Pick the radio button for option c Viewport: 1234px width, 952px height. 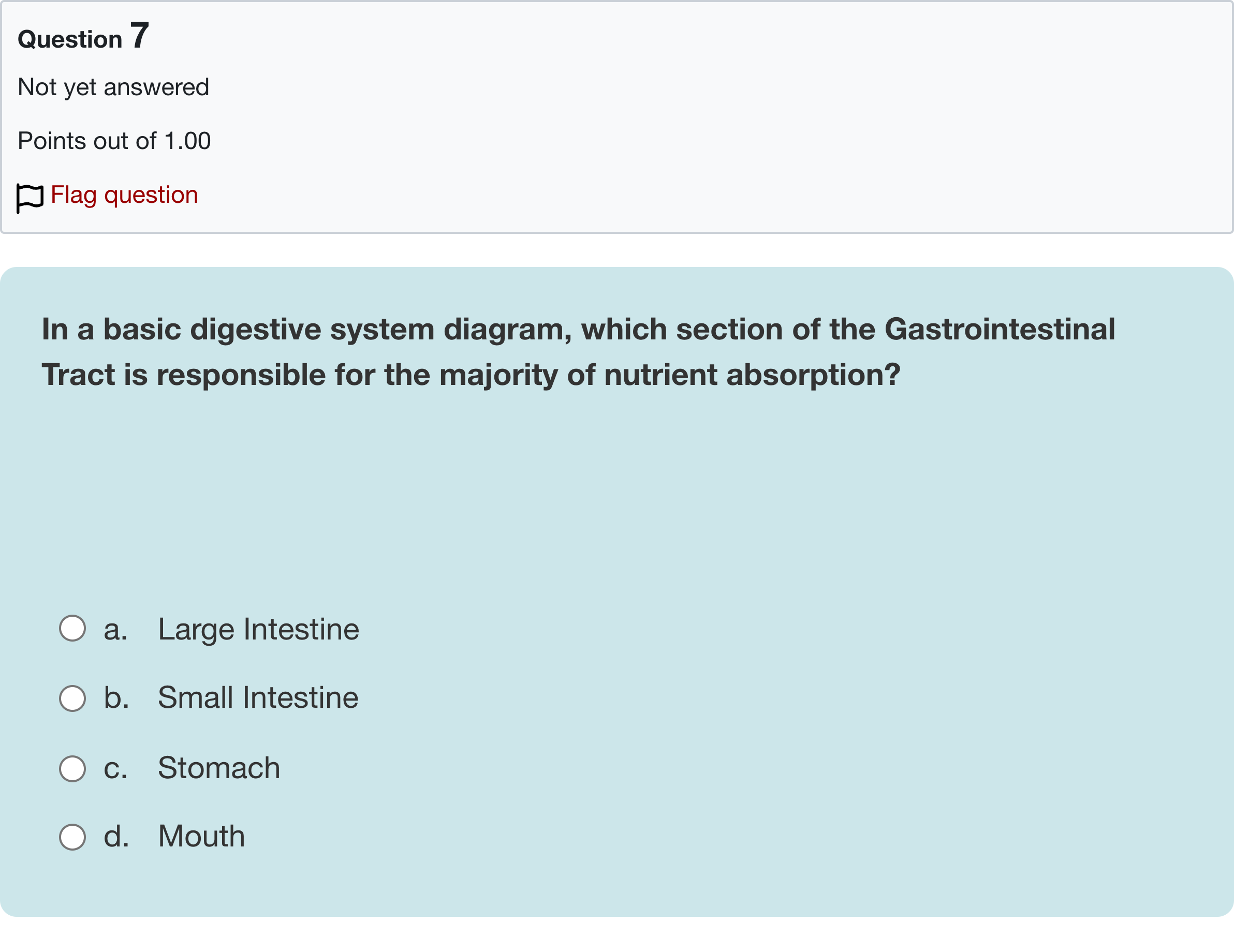[72, 768]
